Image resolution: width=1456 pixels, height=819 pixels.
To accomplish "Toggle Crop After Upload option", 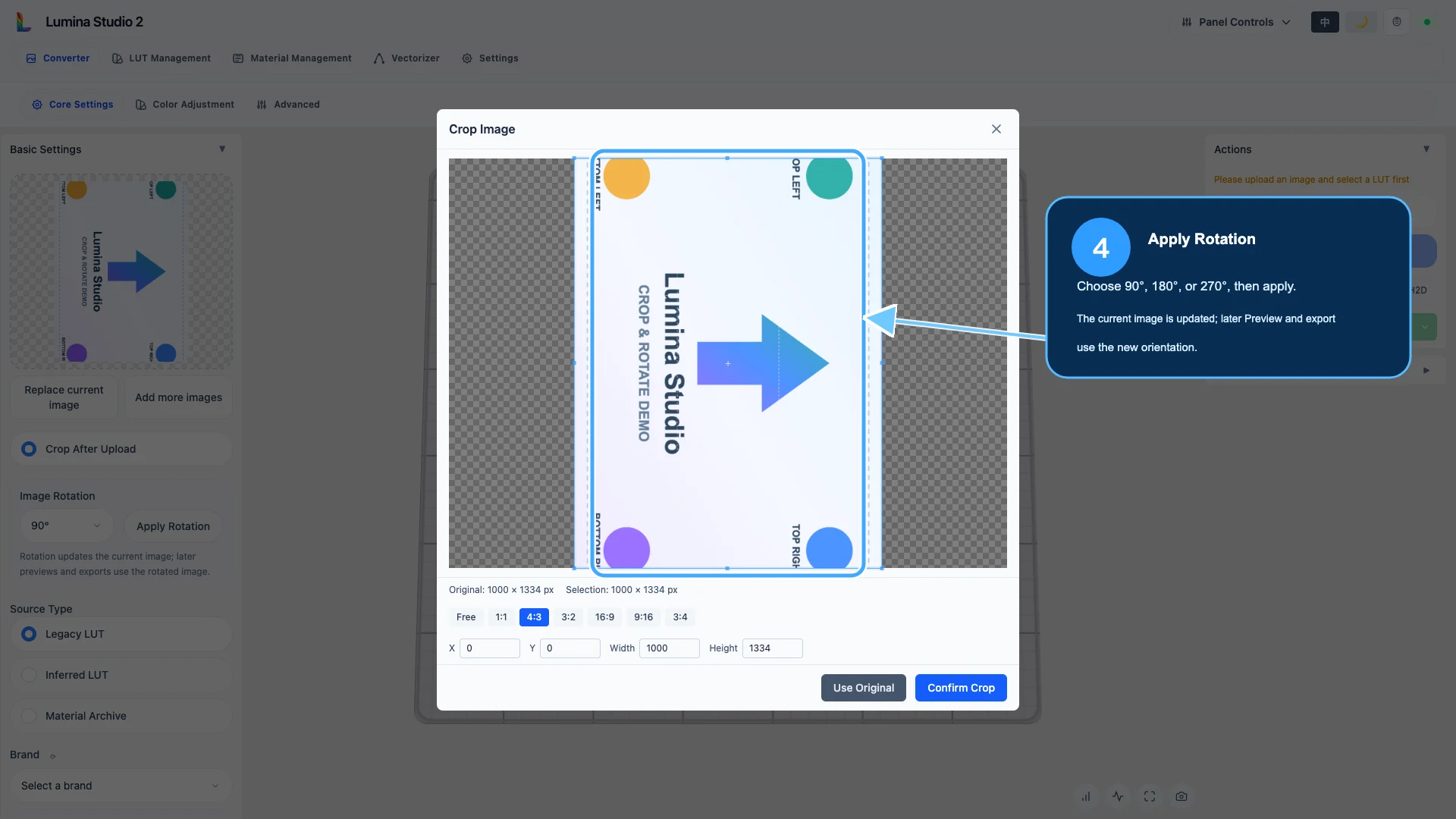I will pos(121,449).
